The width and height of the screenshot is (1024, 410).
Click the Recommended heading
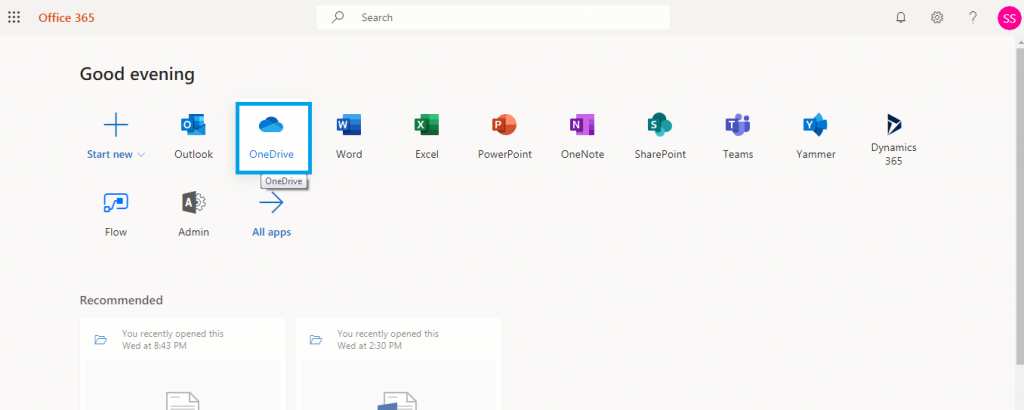point(121,300)
